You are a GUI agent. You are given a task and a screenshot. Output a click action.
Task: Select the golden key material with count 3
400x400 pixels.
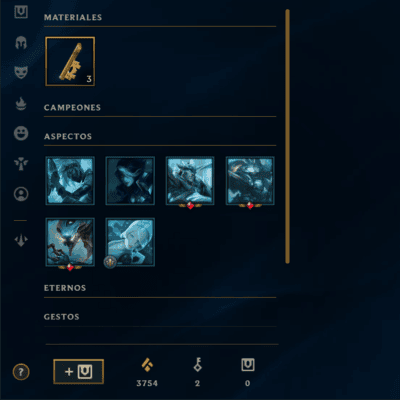pos(70,61)
